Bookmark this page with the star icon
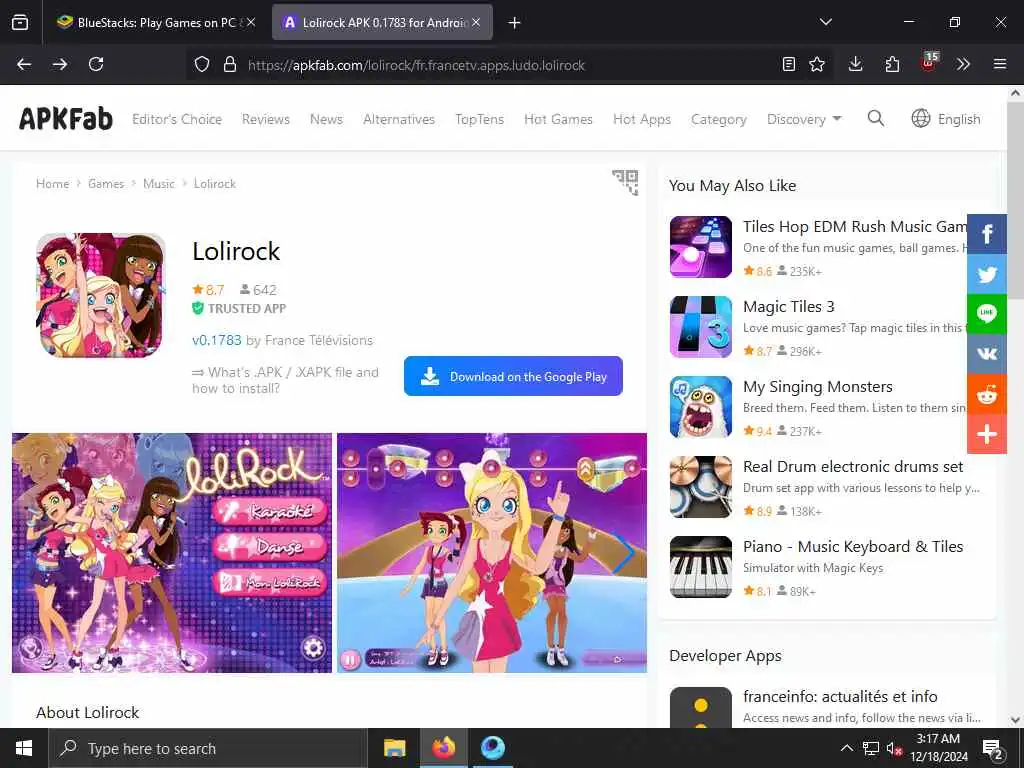 (x=817, y=64)
